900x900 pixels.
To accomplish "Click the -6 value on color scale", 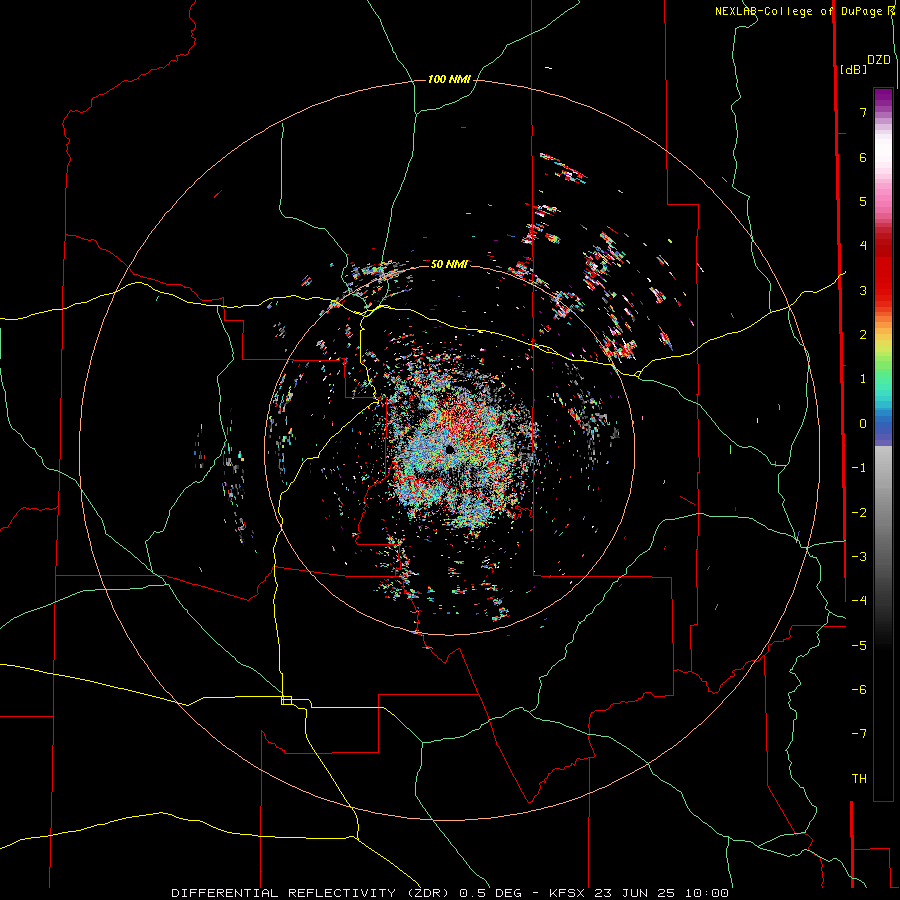I will point(859,690).
